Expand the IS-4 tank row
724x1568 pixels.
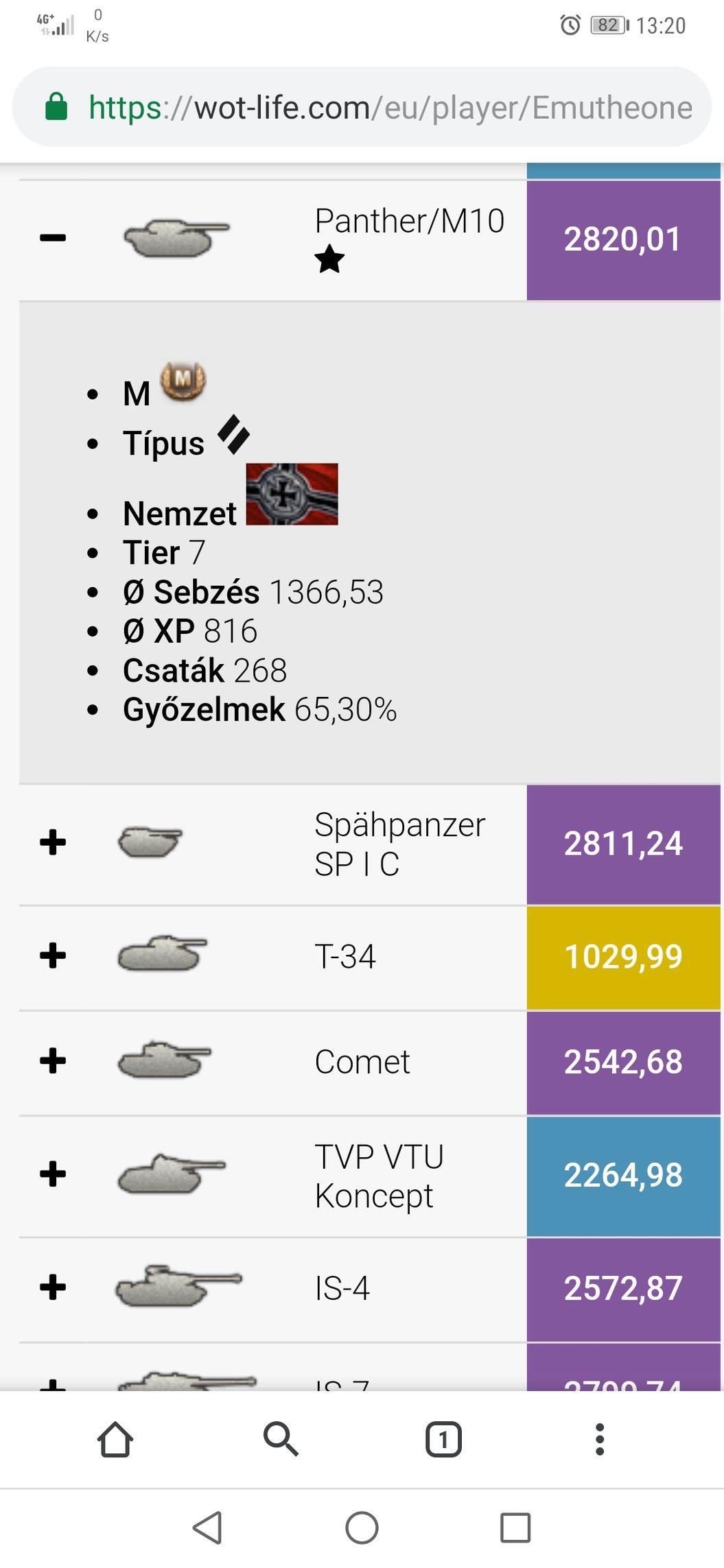(x=53, y=1287)
